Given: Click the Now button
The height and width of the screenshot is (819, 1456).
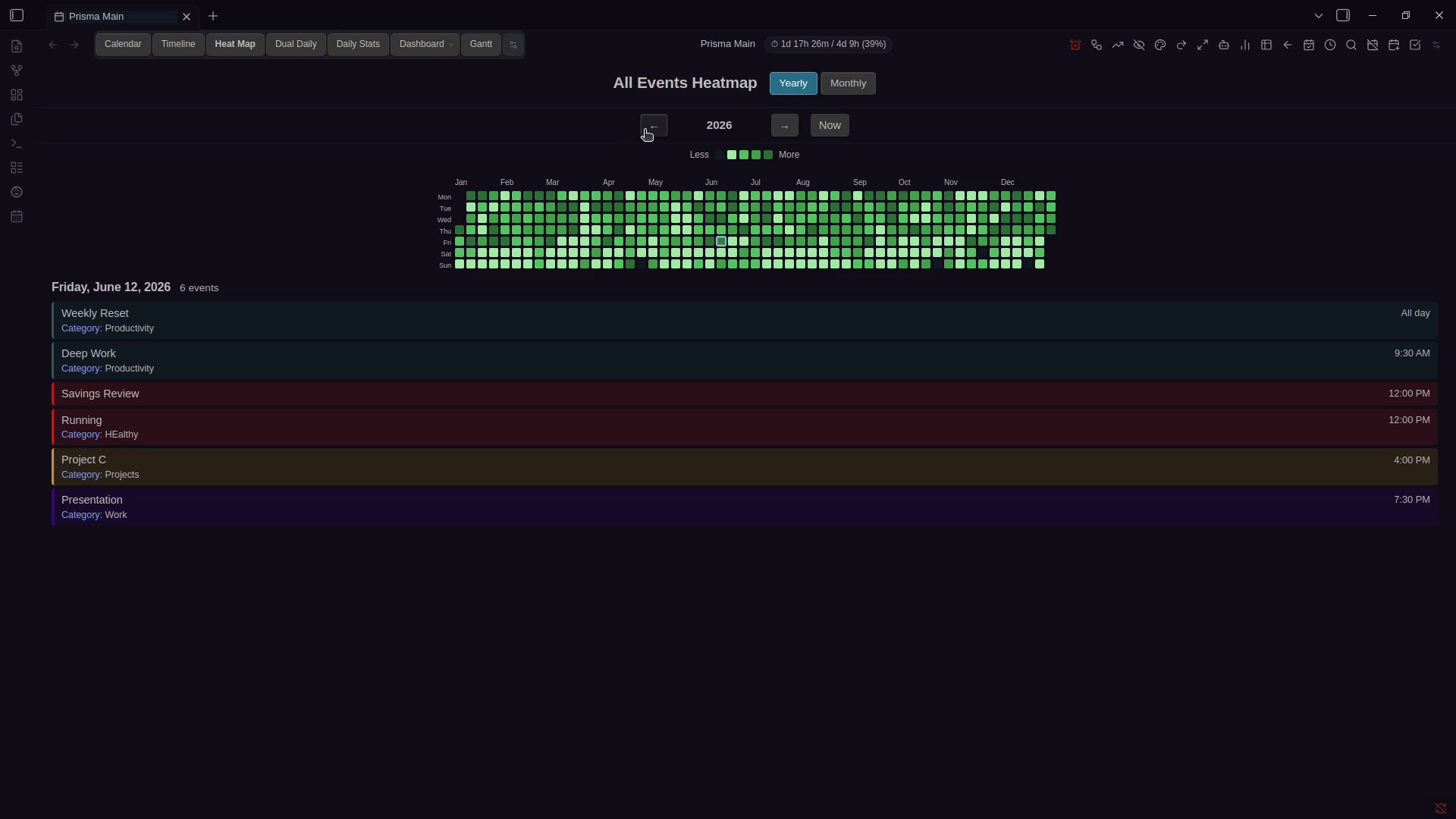Looking at the screenshot, I should coord(829,125).
